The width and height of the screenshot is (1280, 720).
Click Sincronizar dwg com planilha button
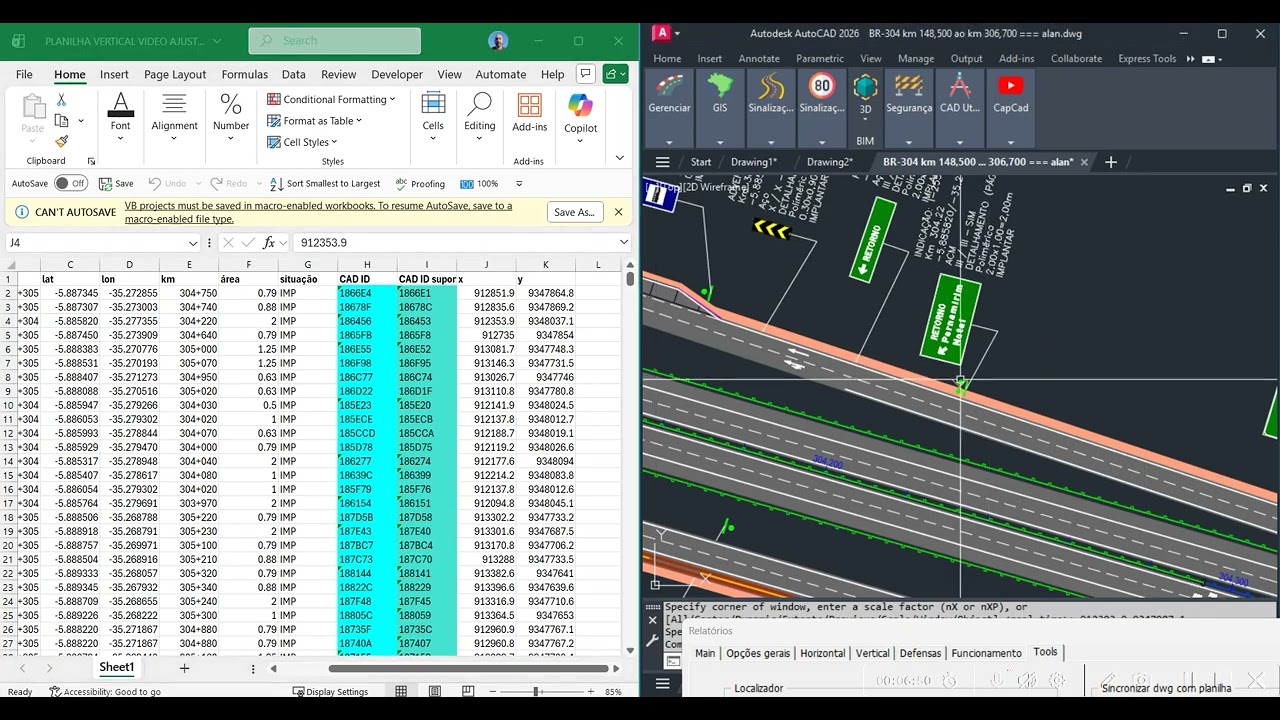(x=1166, y=688)
